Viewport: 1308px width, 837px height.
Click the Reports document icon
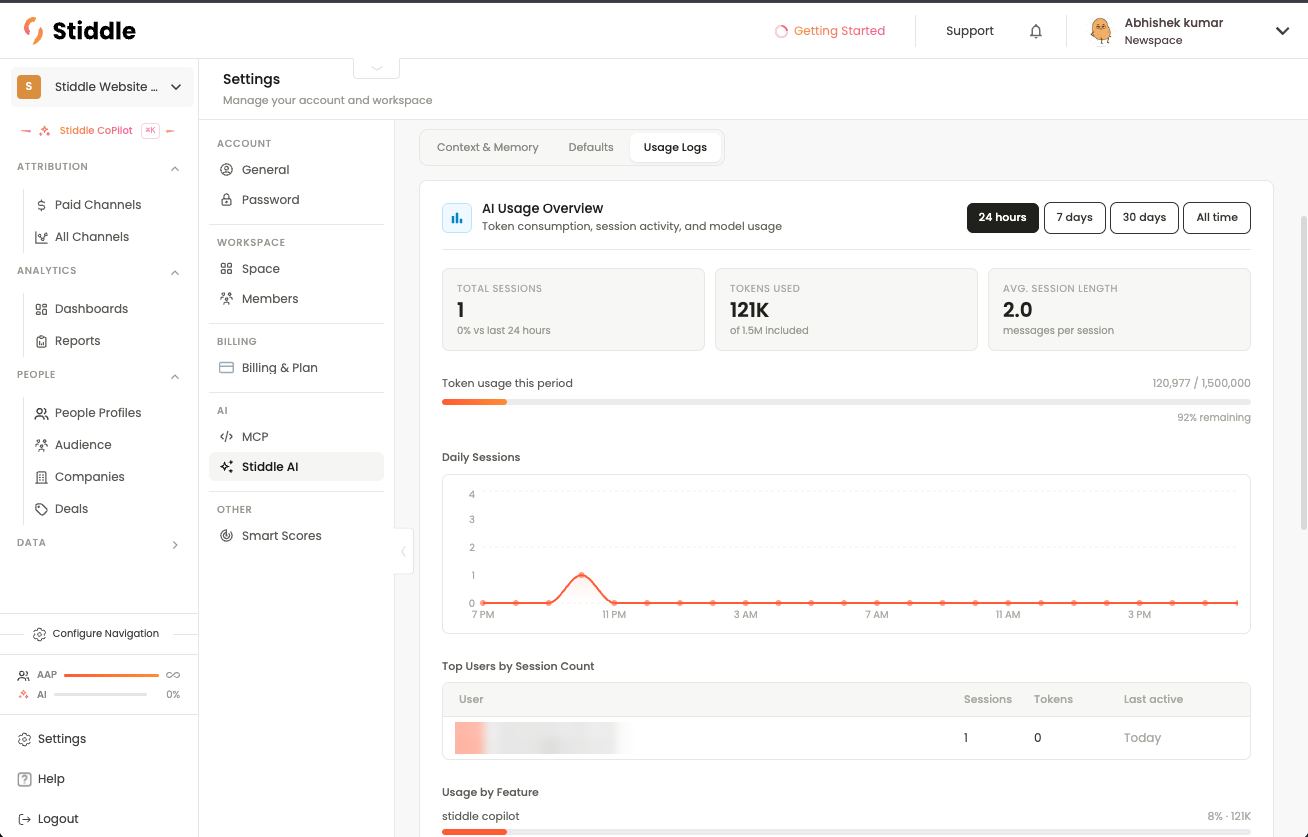coord(41,341)
